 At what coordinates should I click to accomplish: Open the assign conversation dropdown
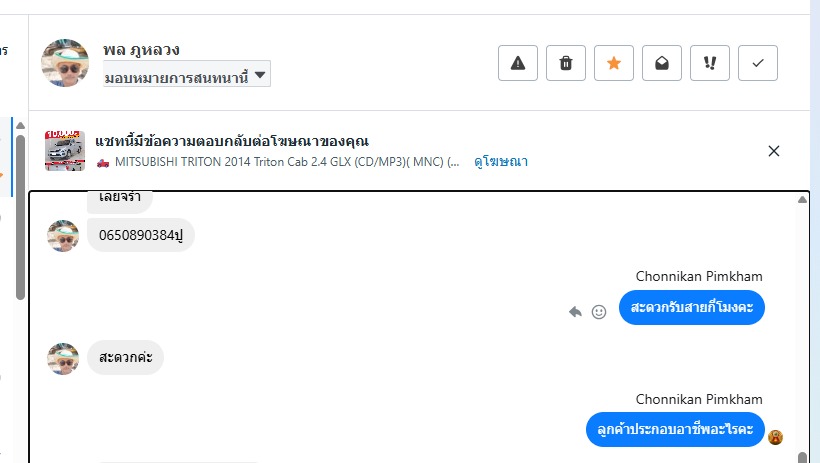click(186, 74)
